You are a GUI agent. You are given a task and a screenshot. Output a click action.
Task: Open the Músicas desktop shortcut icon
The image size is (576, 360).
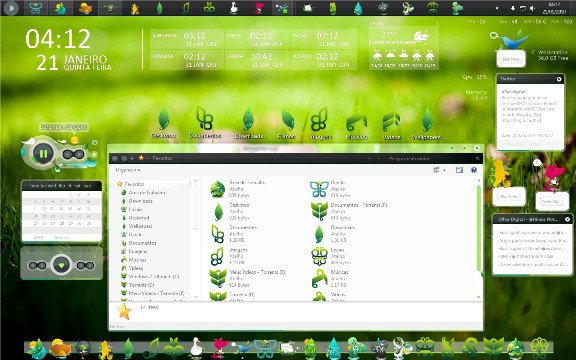tap(356, 120)
